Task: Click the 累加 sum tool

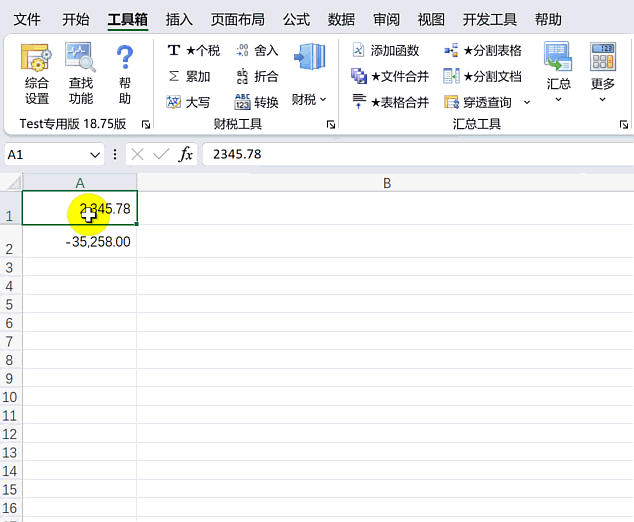Action: [x=189, y=76]
